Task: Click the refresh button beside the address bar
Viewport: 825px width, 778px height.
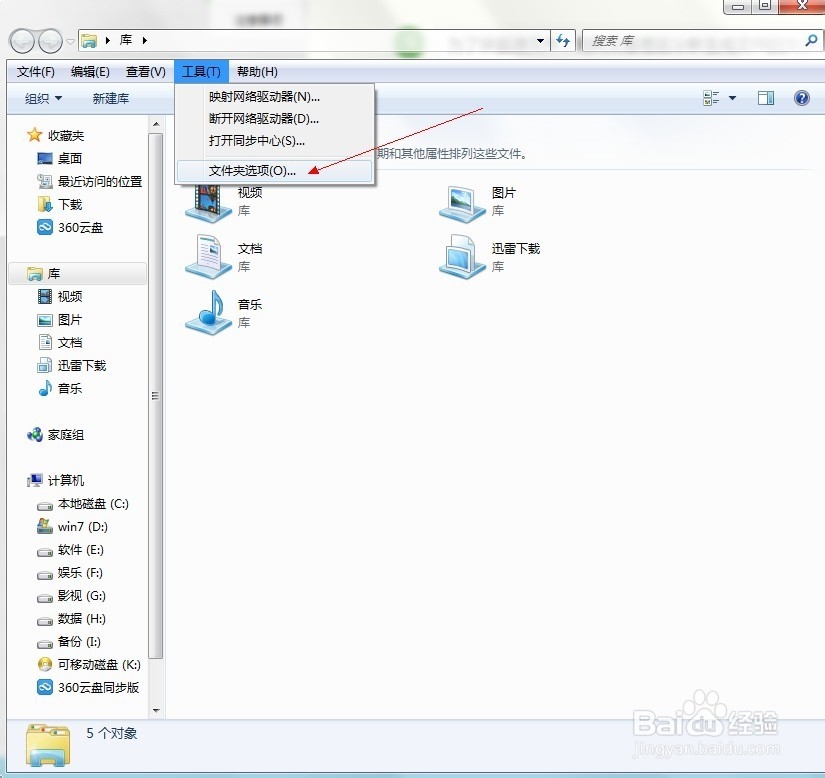Action: (x=563, y=41)
